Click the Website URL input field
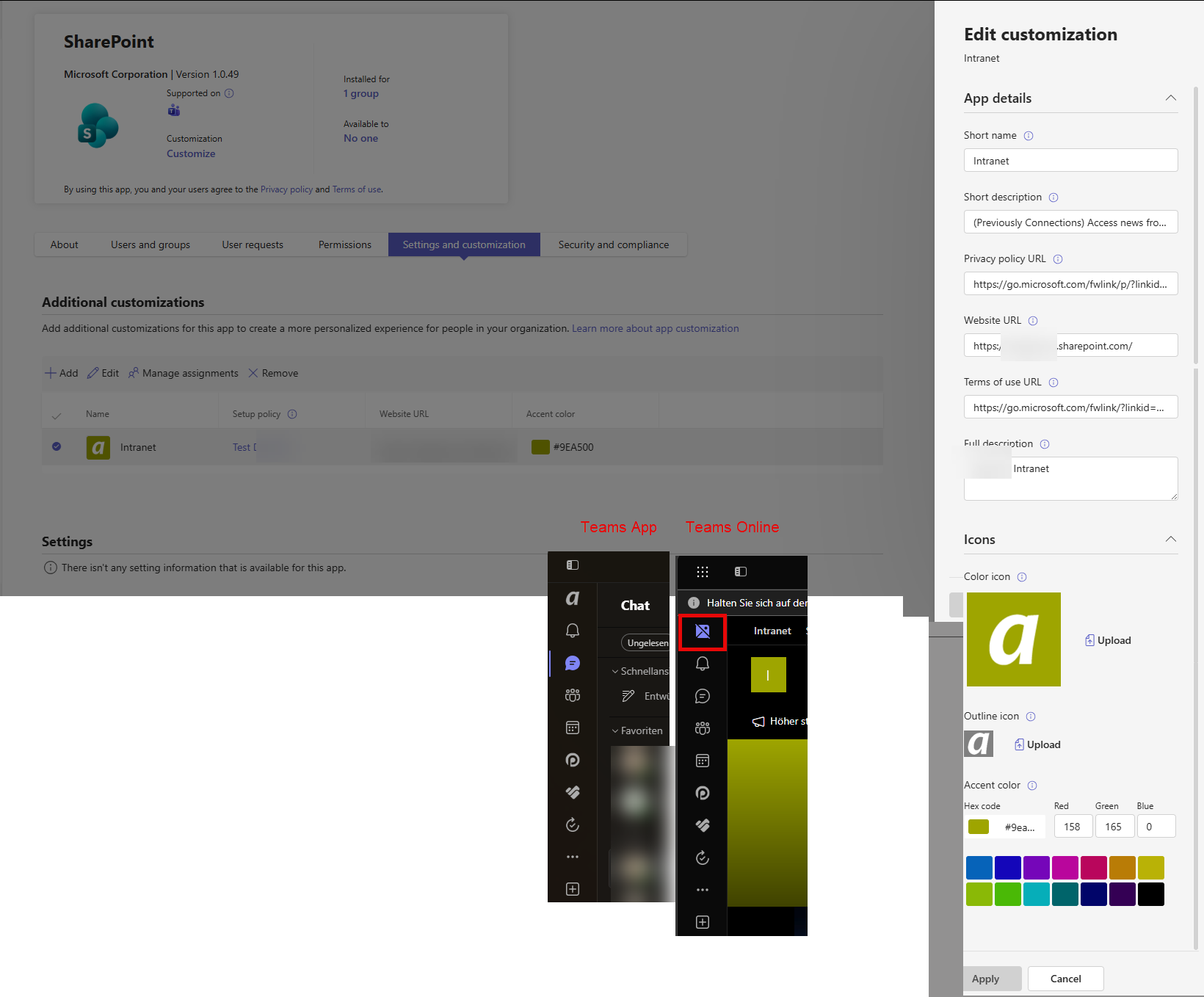This screenshot has height=997, width=1204. pos(1071,346)
